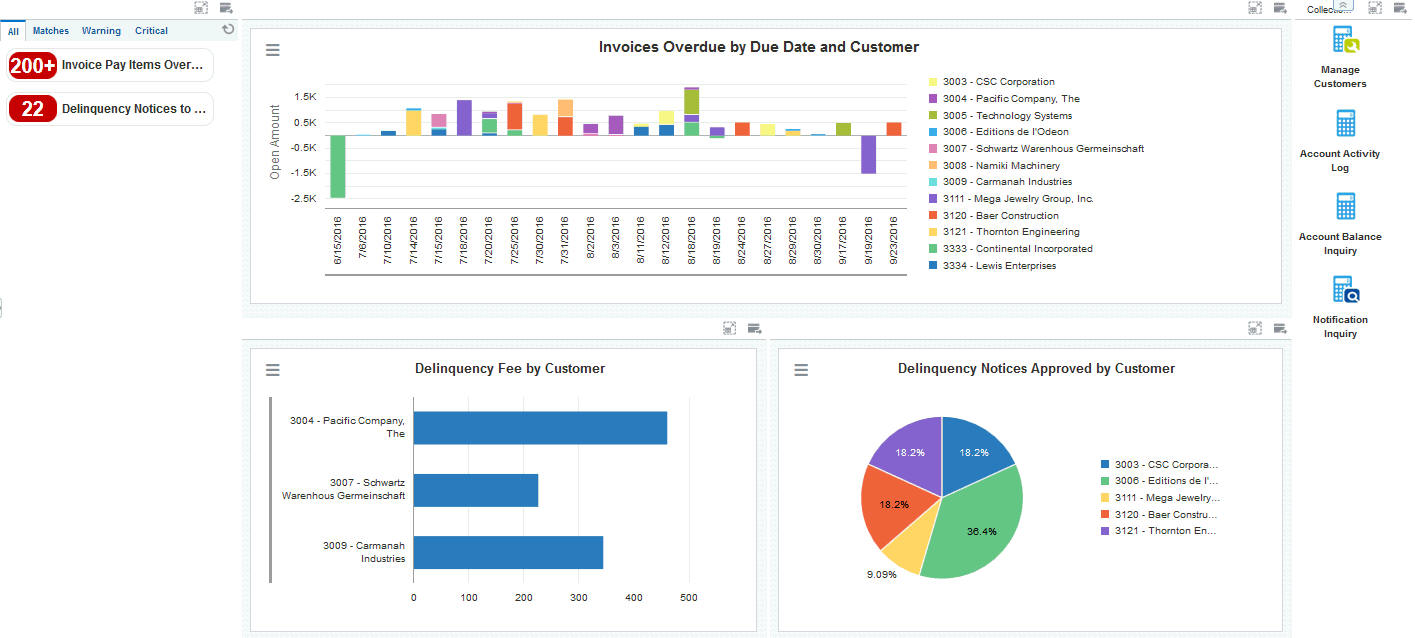Collapse the top bar double chevron
Screen dimensions: 1415x638
pyautogui.click(x=1345, y=6)
